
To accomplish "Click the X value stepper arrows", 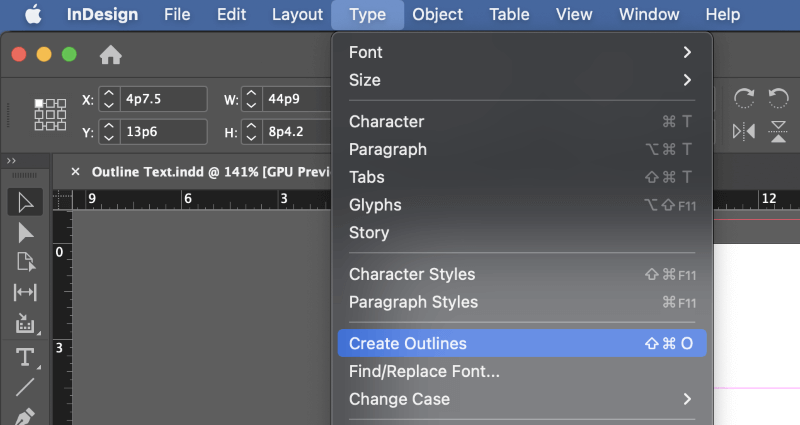I will (109, 98).
